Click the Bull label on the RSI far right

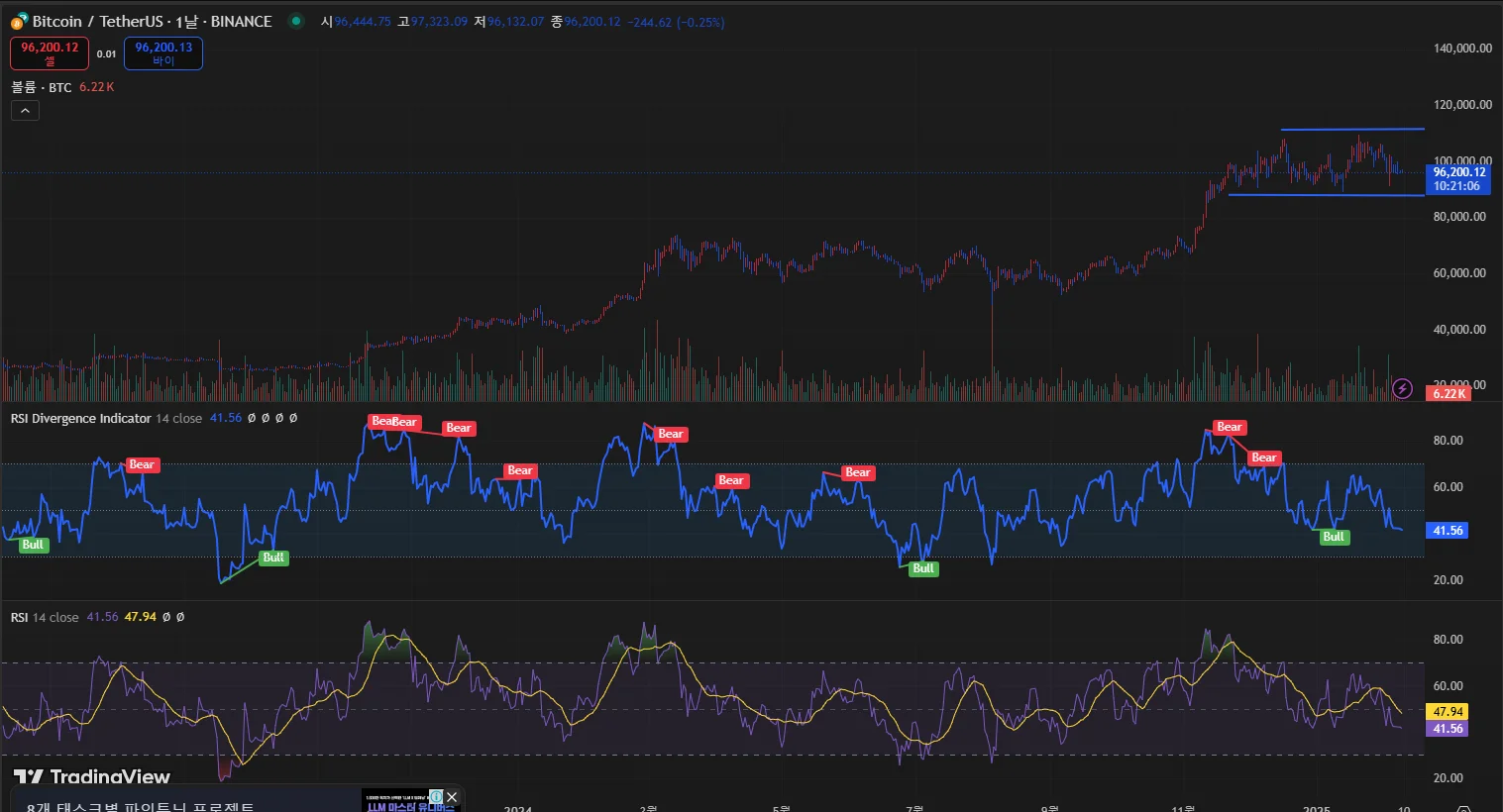pyautogui.click(x=1334, y=537)
